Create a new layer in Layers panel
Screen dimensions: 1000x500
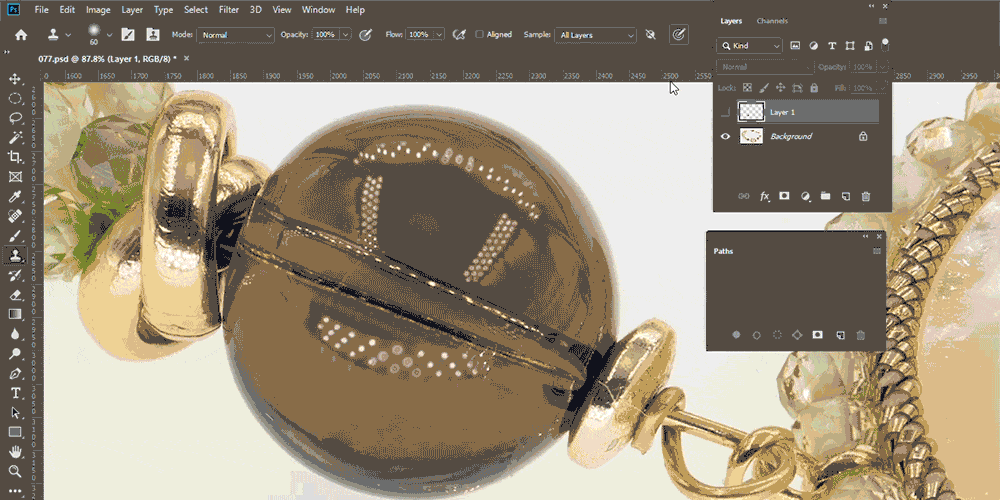click(x=845, y=196)
